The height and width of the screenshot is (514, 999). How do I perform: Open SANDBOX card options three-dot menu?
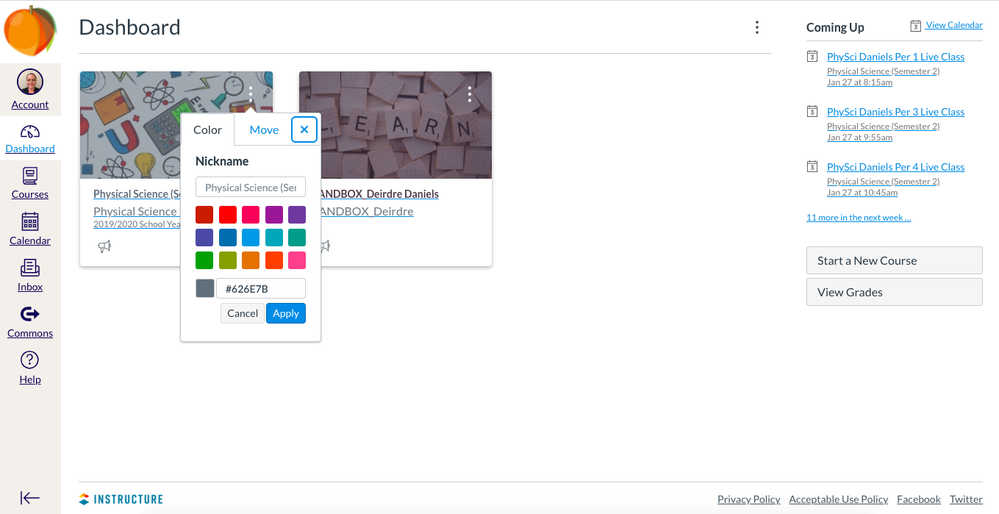click(470, 94)
